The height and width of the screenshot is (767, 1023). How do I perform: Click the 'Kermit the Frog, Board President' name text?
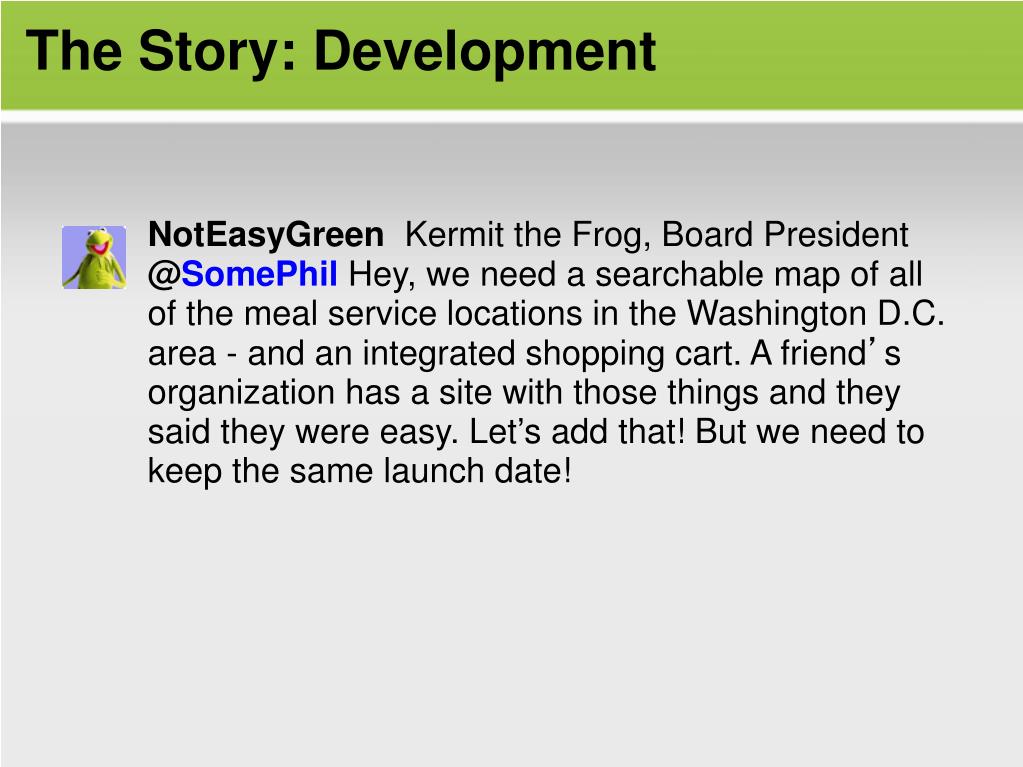(x=656, y=234)
